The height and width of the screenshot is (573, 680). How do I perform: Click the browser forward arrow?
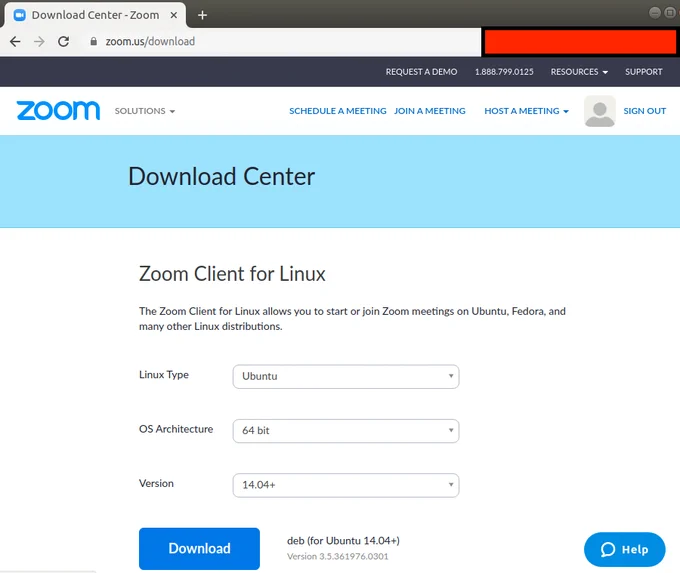(39, 42)
